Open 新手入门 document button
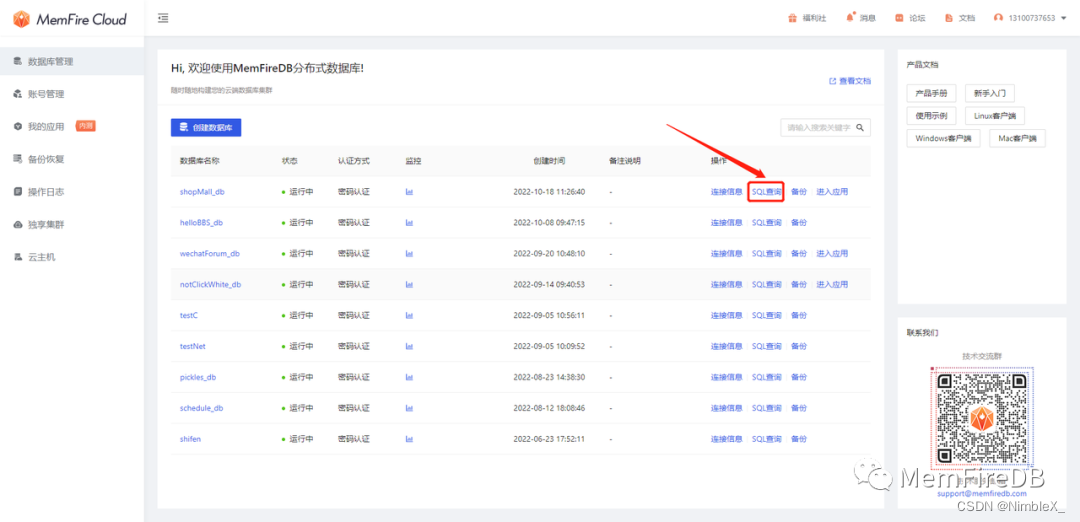This screenshot has height=522, width=1080. [989, 93]
